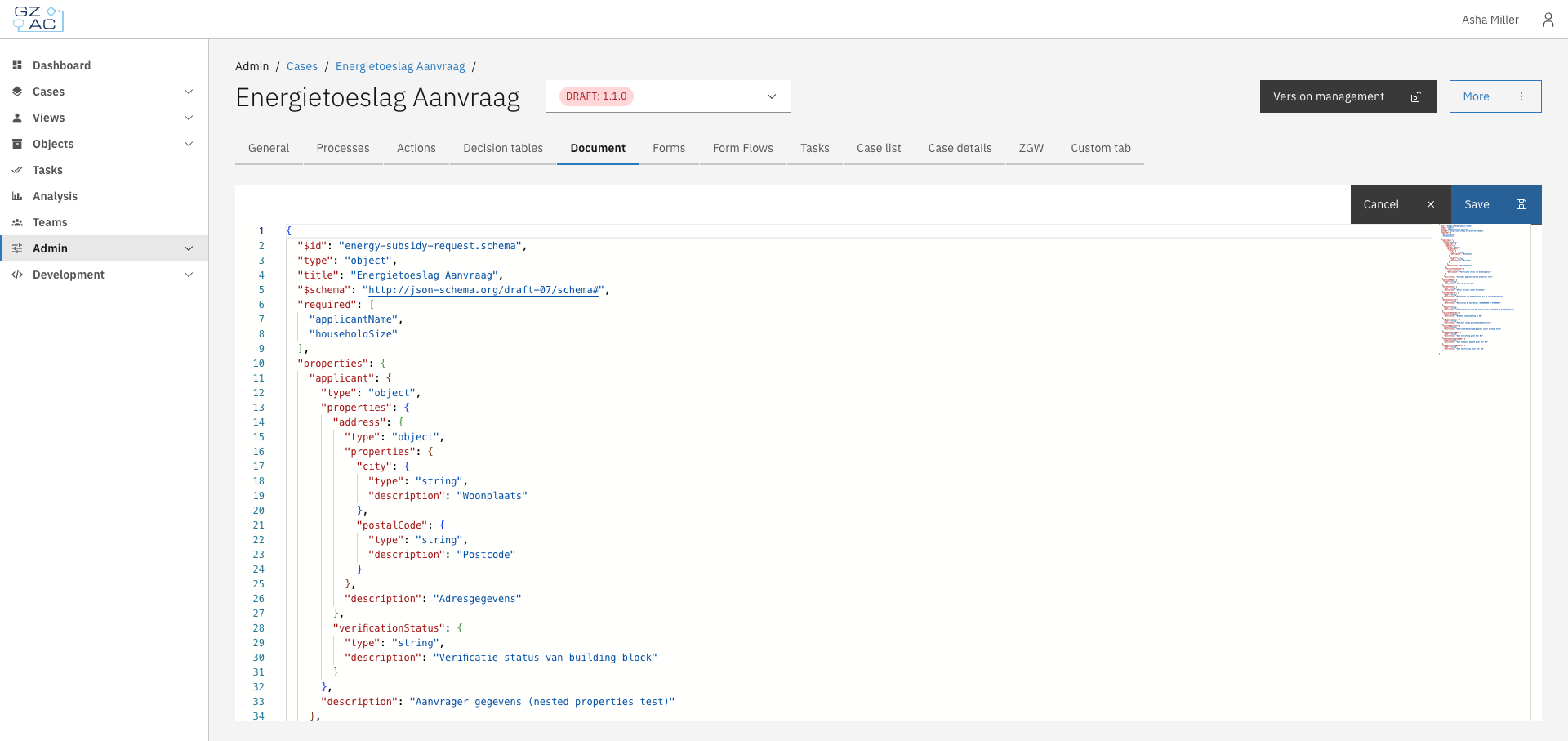The image size is (1568, 741).
Task: Click line number 10 in gutter
Action: (259, 364)
